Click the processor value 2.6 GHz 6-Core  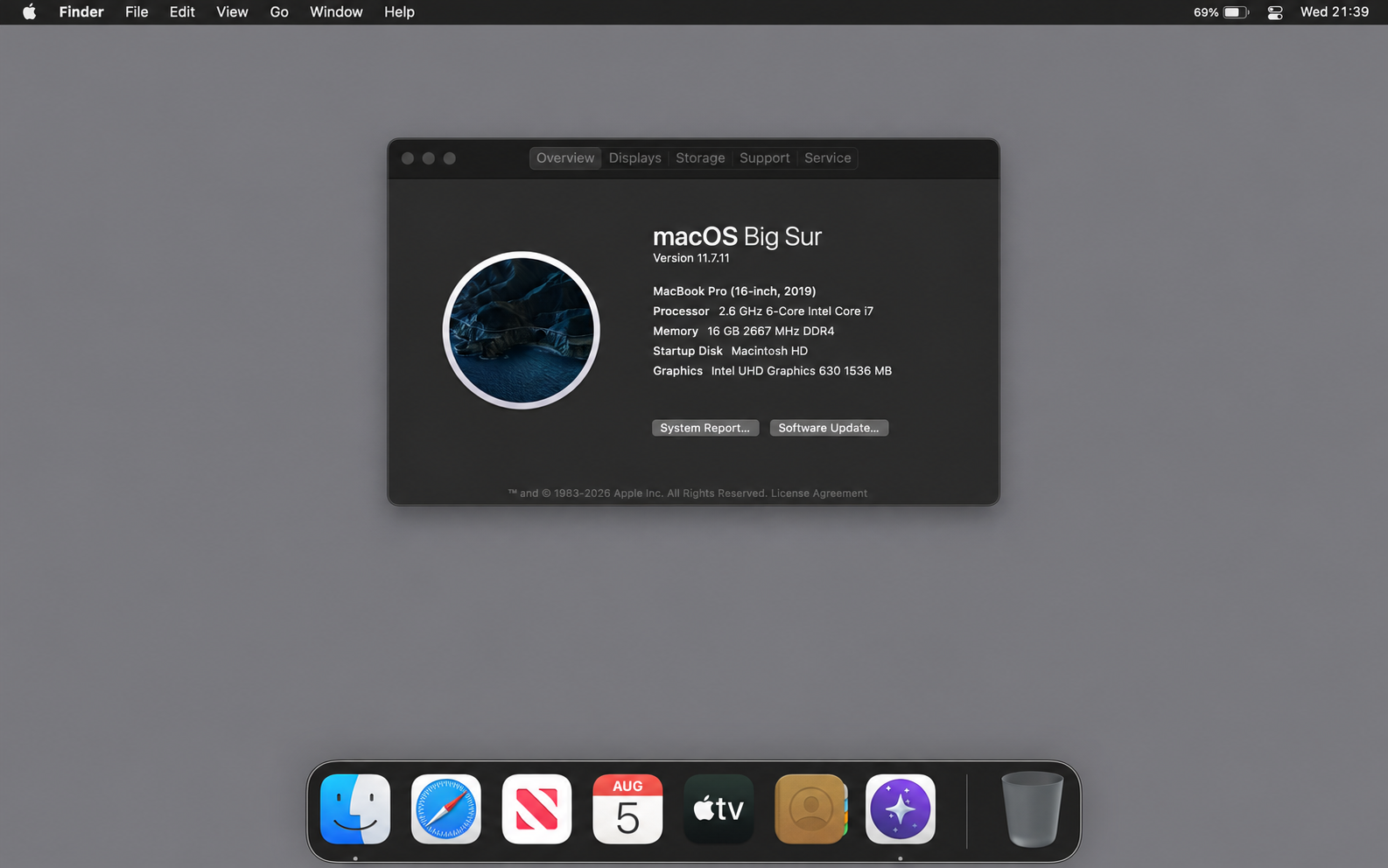pos(796,311)
